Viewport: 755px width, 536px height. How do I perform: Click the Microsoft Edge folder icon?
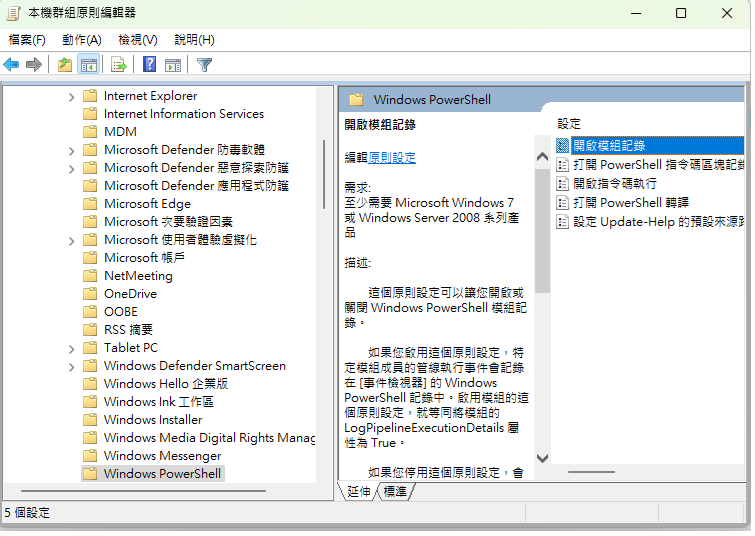90,204
